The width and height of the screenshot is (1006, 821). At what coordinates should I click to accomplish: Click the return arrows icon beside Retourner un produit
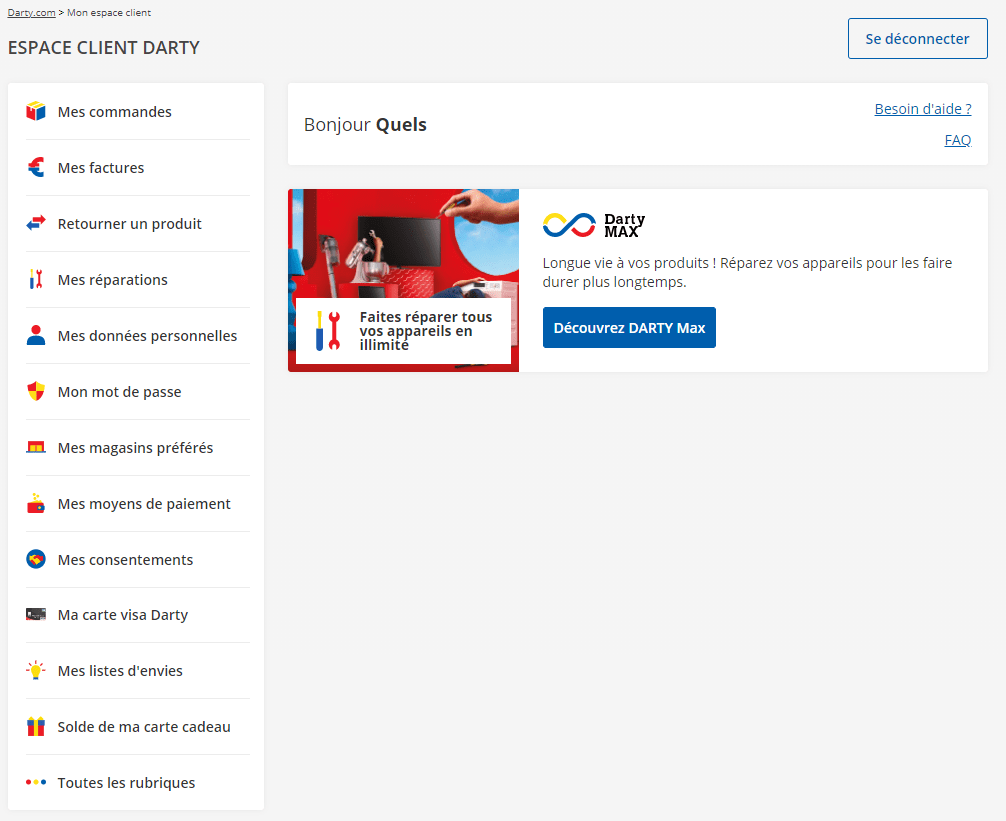(36, 224)
